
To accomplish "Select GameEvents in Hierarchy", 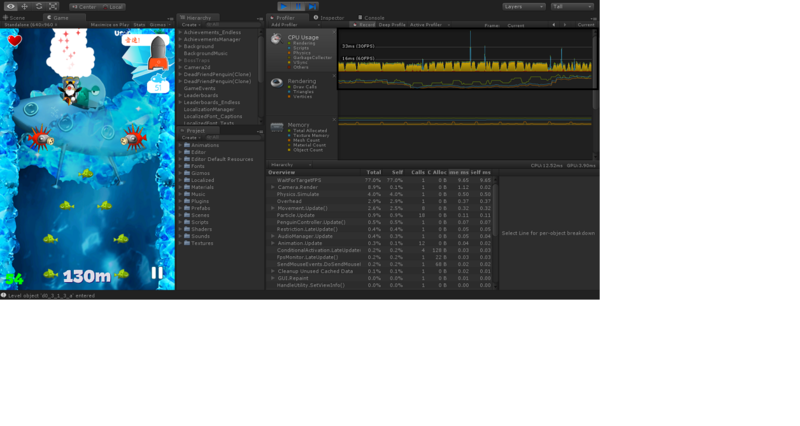I will [x=199, y=88].
